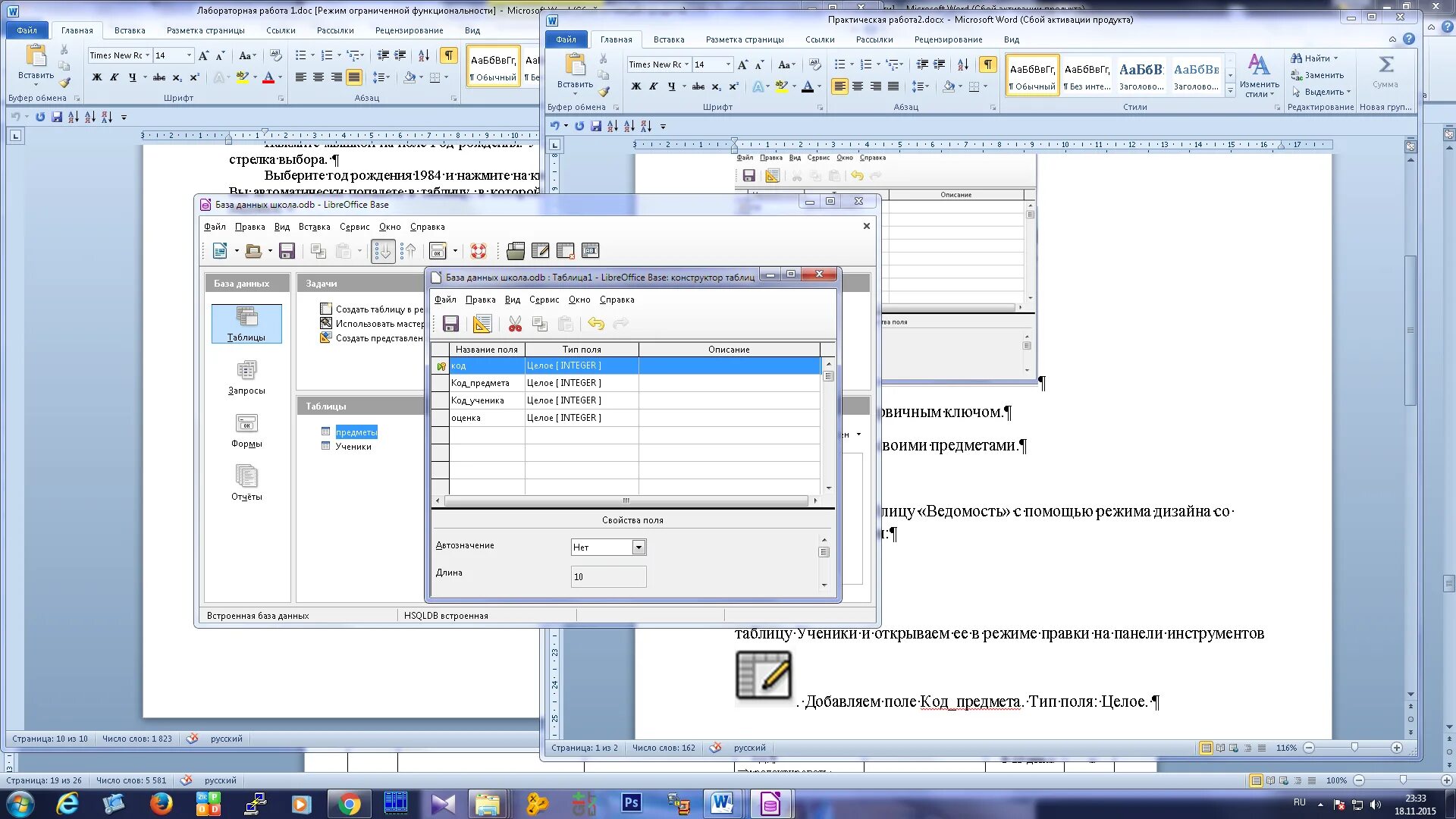The height and width of the screenshot is (819, 1456).
Task: Open Файл menu in table designer window
Action: (x=445, y=300)
